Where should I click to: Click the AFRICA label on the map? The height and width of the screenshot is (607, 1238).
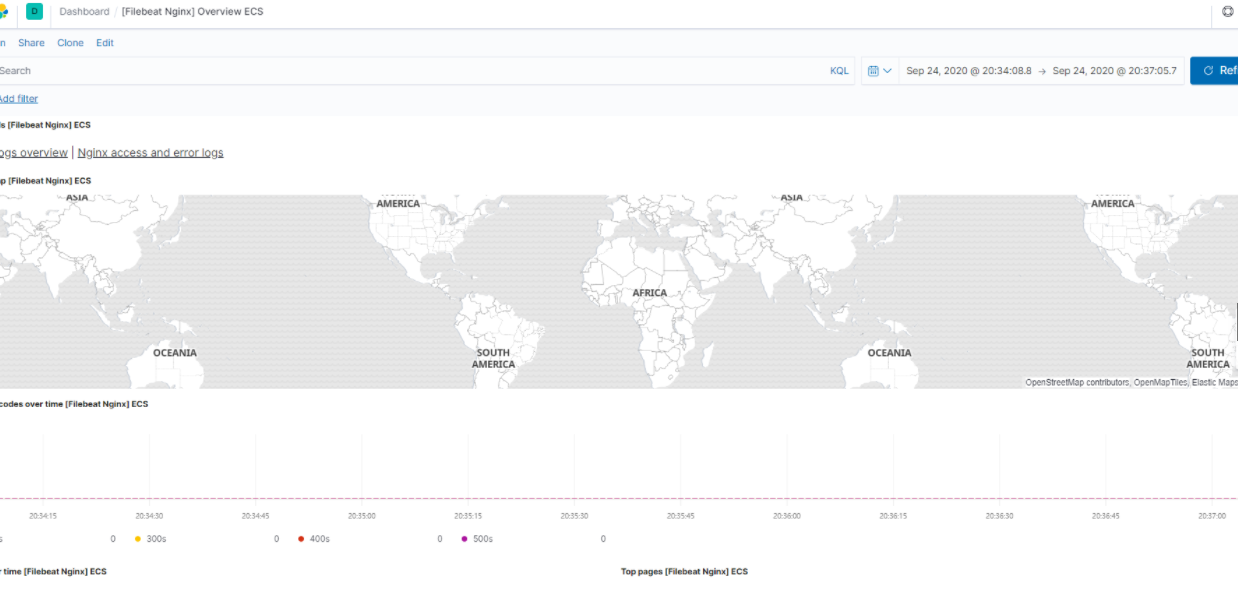650,293
